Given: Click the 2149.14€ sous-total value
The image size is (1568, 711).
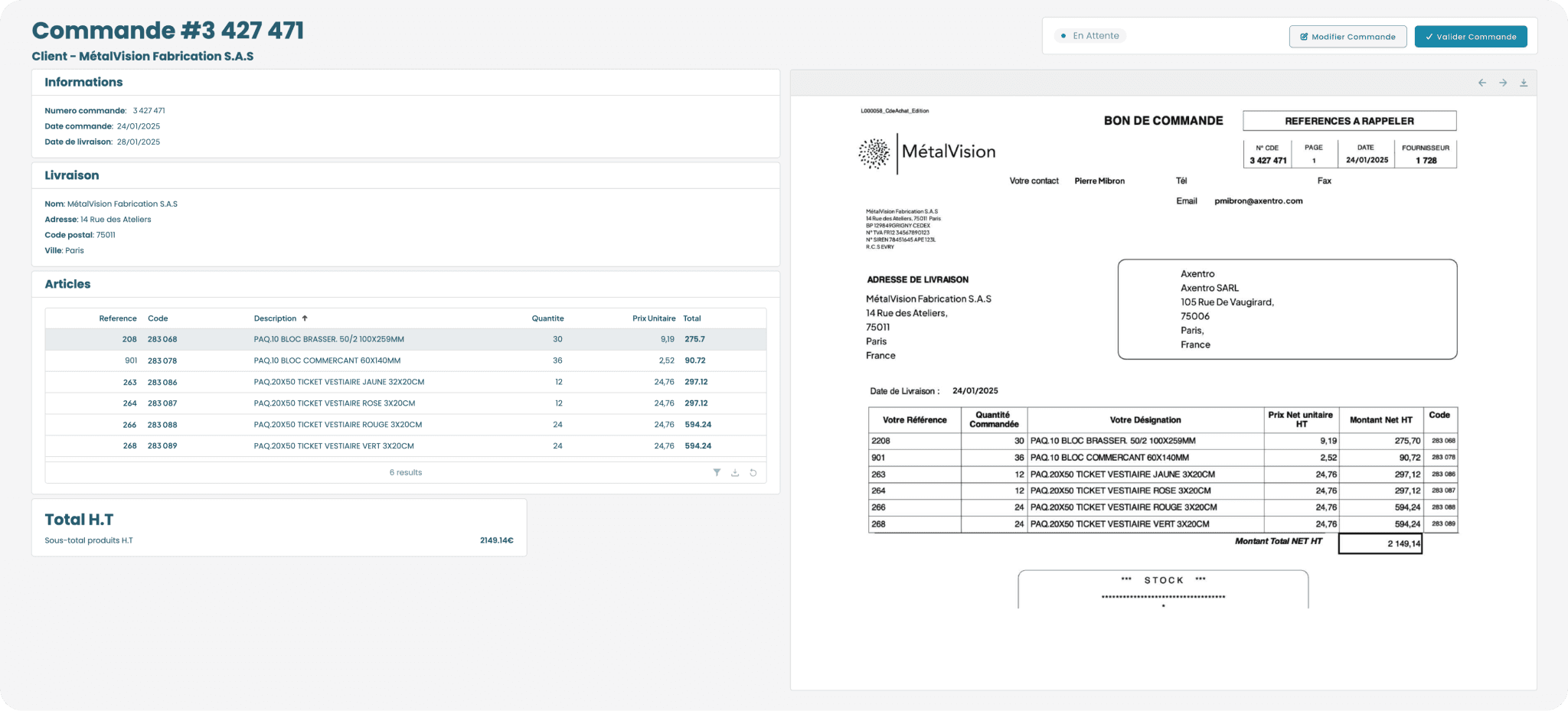Looking at the screenshot, I should (497, 540).
